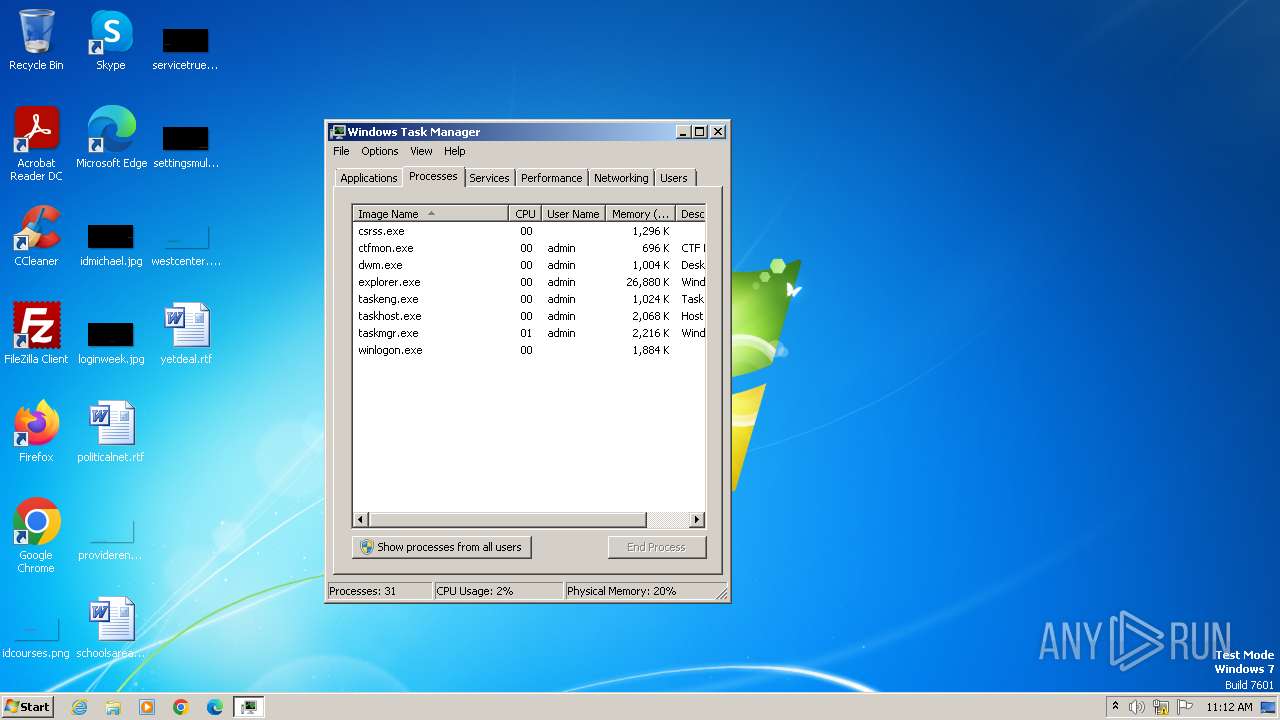Select the taskhost.exe process row
1280x720 pixels.
coord(529,316)
